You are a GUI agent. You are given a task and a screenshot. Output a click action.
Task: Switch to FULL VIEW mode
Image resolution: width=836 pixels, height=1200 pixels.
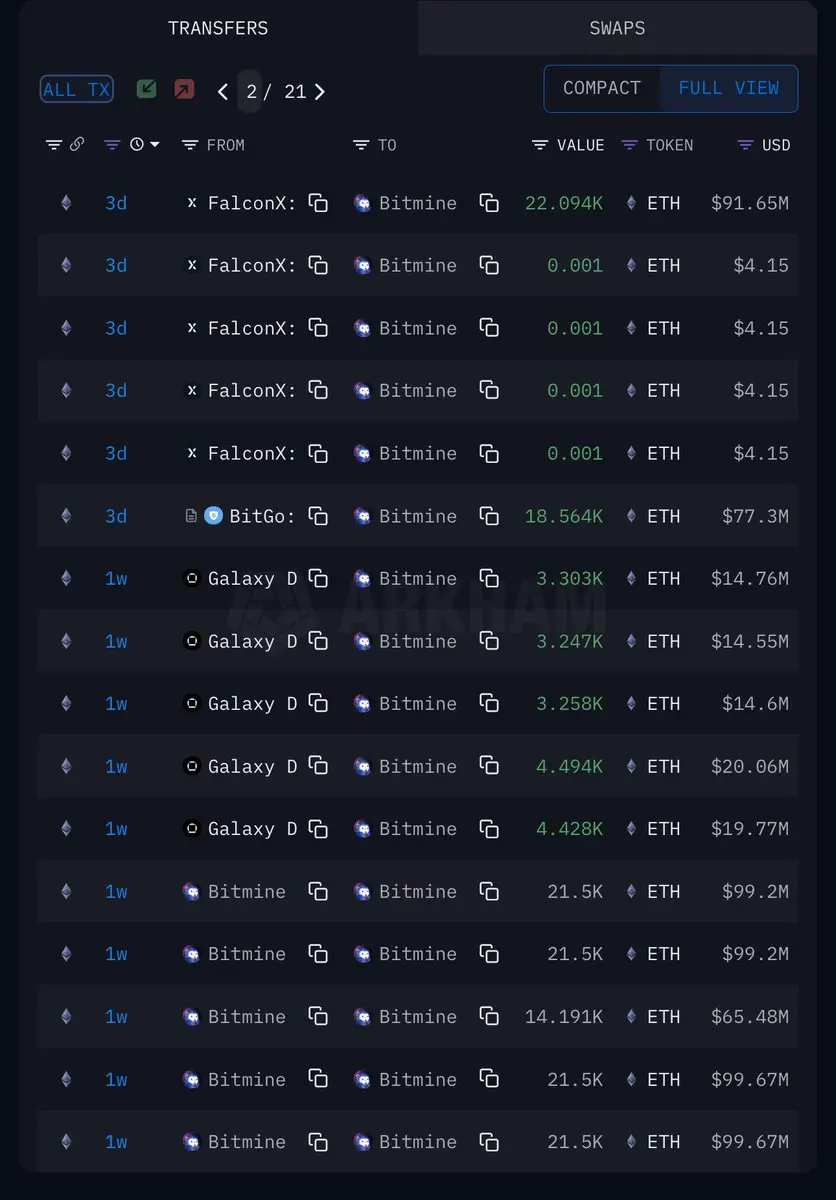(728, 88)
